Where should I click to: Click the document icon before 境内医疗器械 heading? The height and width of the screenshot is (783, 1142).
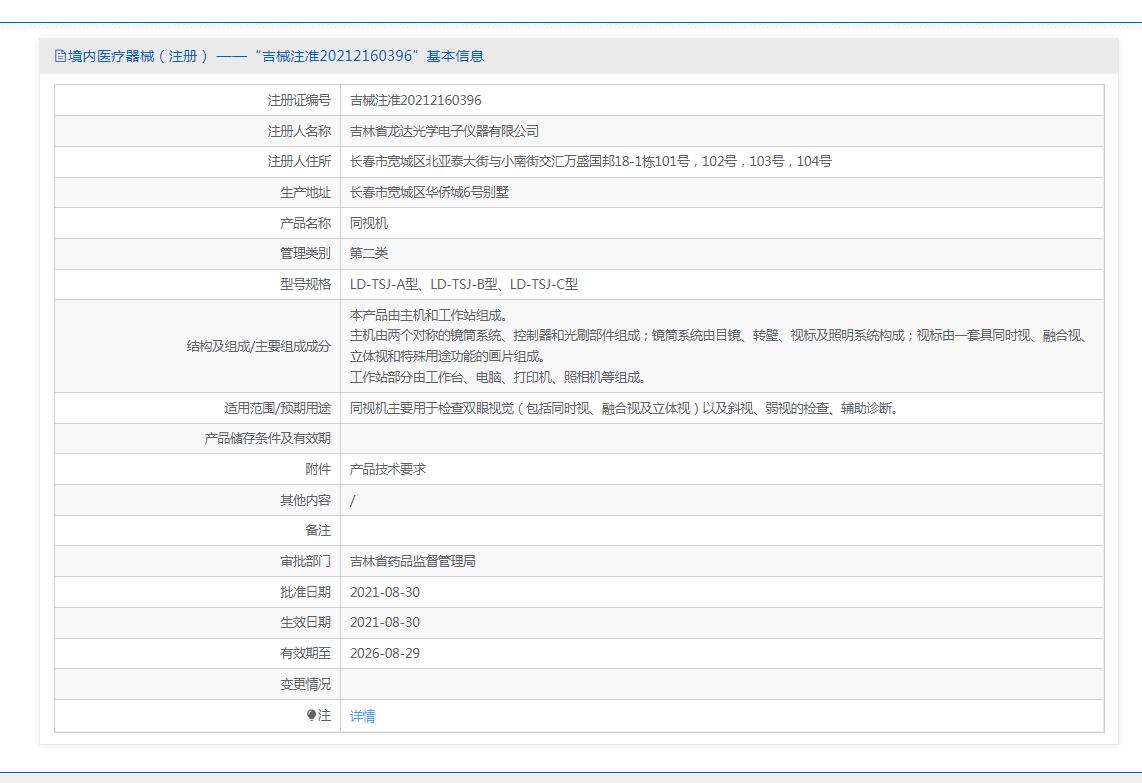pyautogui.click(x=60, y=56)
